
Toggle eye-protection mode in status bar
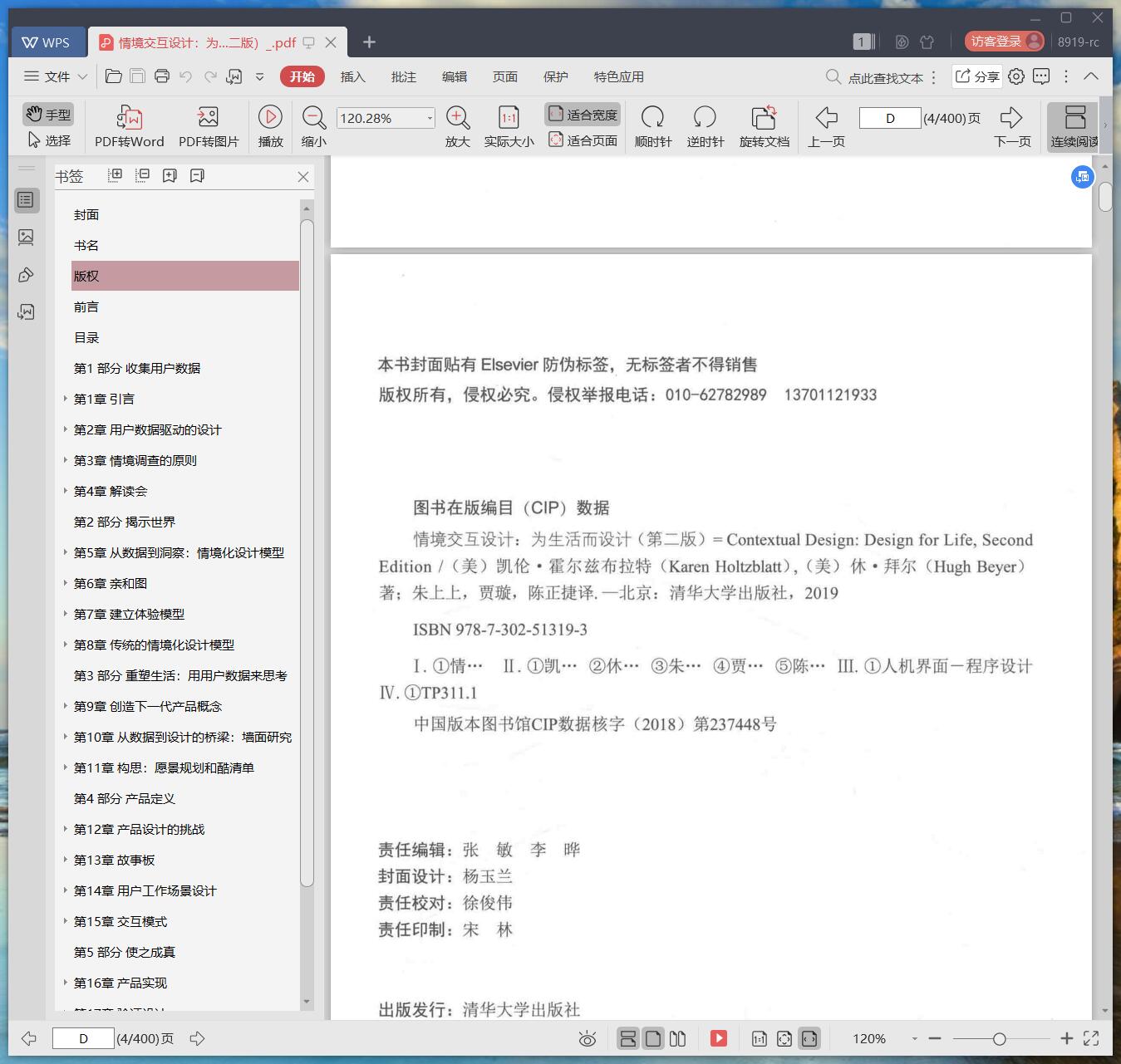(x=588, y=1038)
